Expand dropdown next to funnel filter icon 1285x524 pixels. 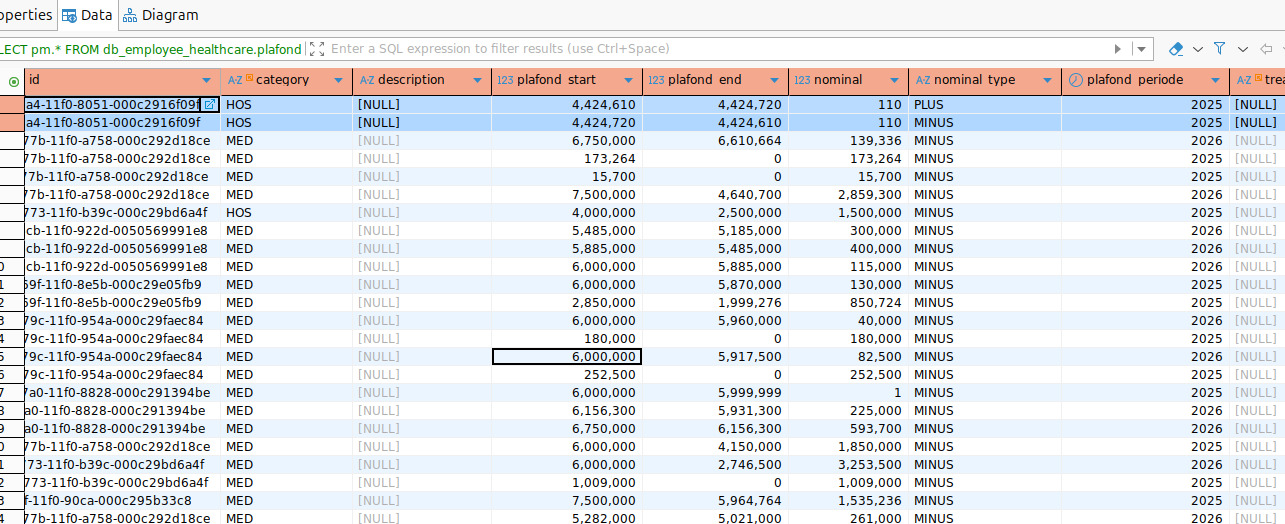tap(1242, 49)
